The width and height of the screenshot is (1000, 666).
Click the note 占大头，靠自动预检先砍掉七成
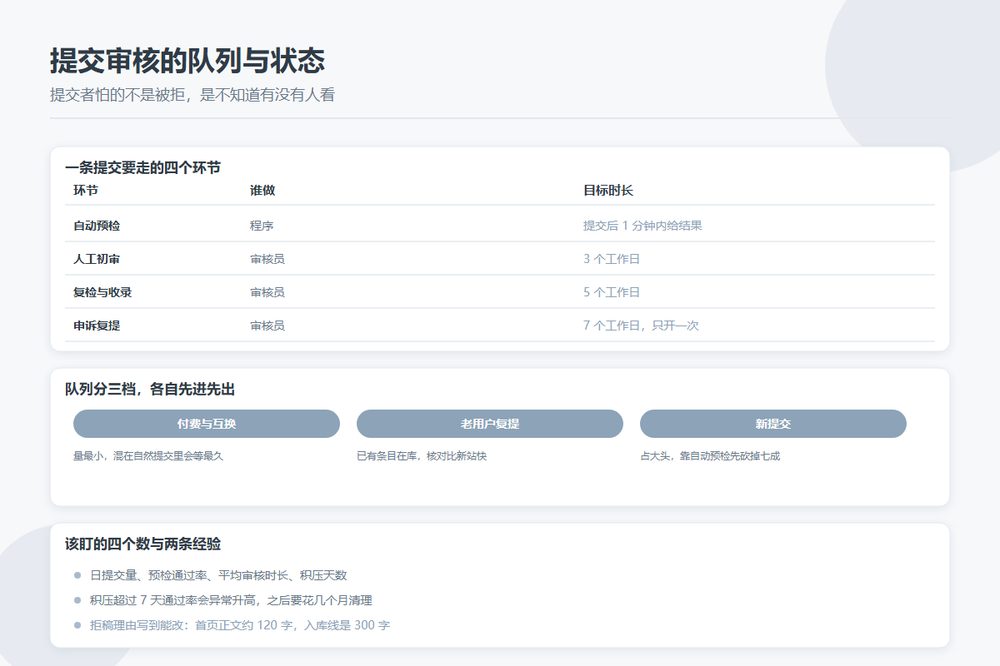click(x=710, y=456)
